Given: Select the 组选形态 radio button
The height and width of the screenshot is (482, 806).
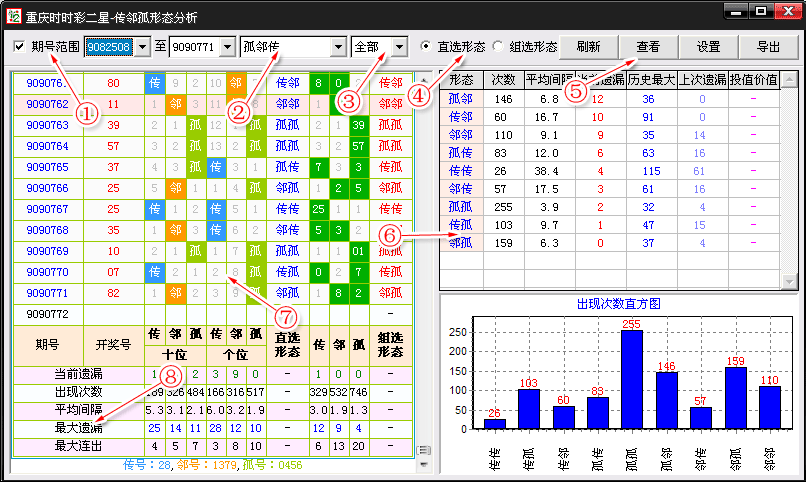Looking at the screenshot, I should 497,47.
